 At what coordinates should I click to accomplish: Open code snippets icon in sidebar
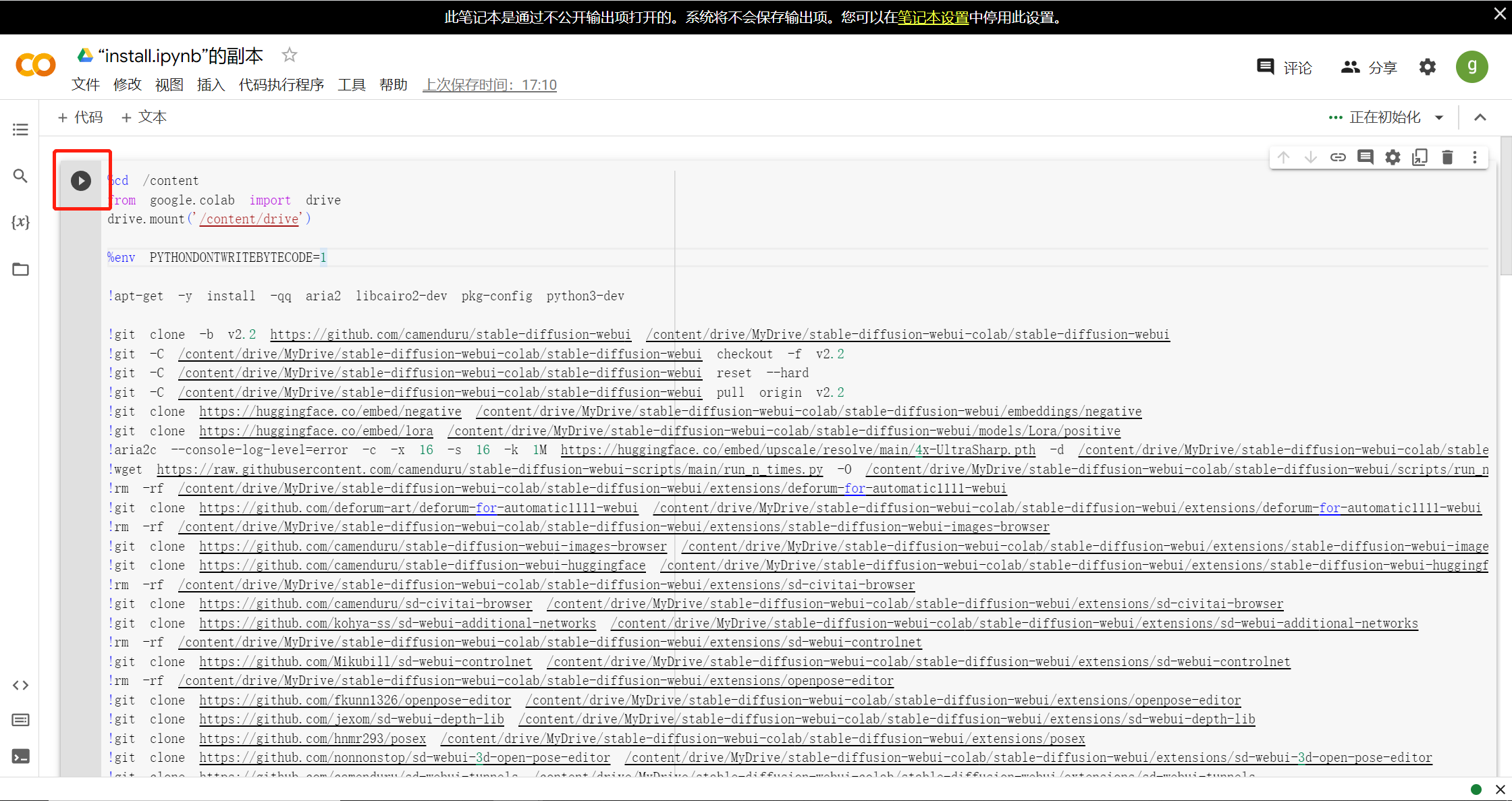pyautogui.click(x=20, y=686)
